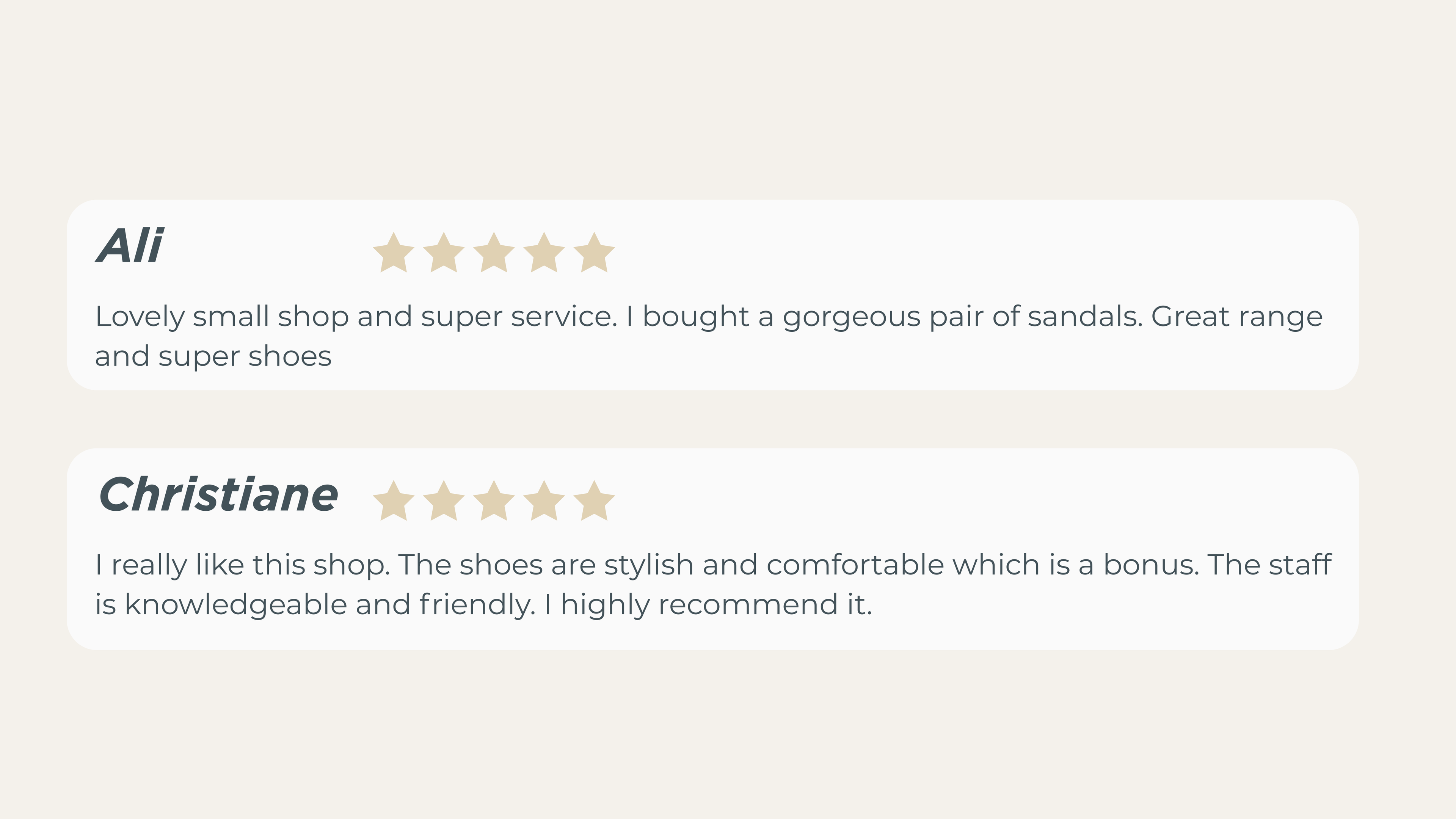Click the first star in Christiane's rating

tap(394, 501)
